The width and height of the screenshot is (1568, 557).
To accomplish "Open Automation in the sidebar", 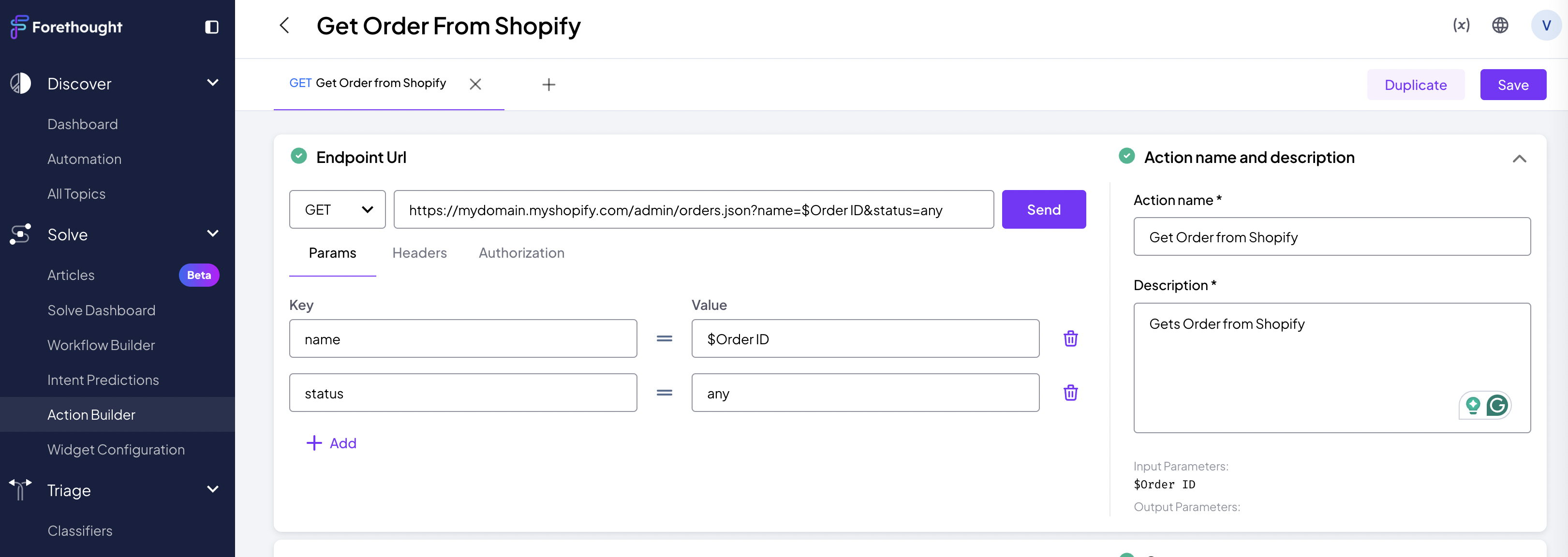I will click(x=85, y=159).
